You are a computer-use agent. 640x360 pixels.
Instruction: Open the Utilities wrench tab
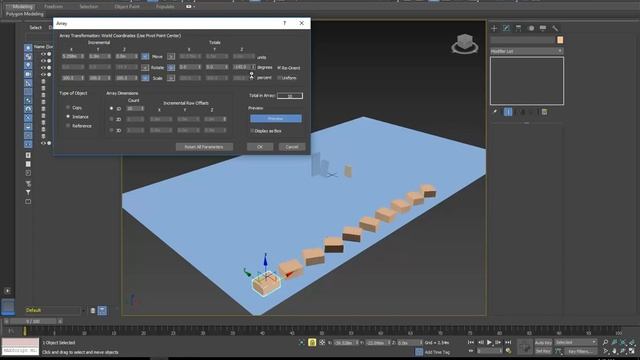[555, 28]
